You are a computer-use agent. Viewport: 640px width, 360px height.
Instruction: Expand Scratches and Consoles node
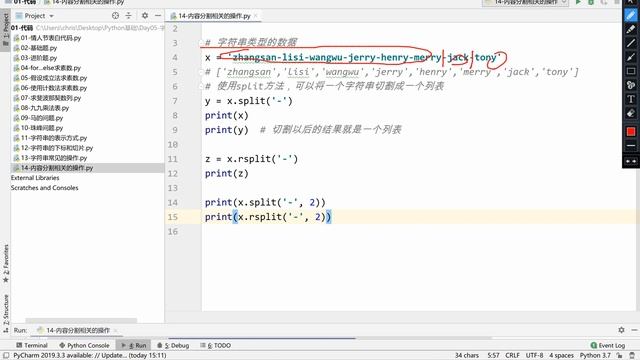pos(44,188)
